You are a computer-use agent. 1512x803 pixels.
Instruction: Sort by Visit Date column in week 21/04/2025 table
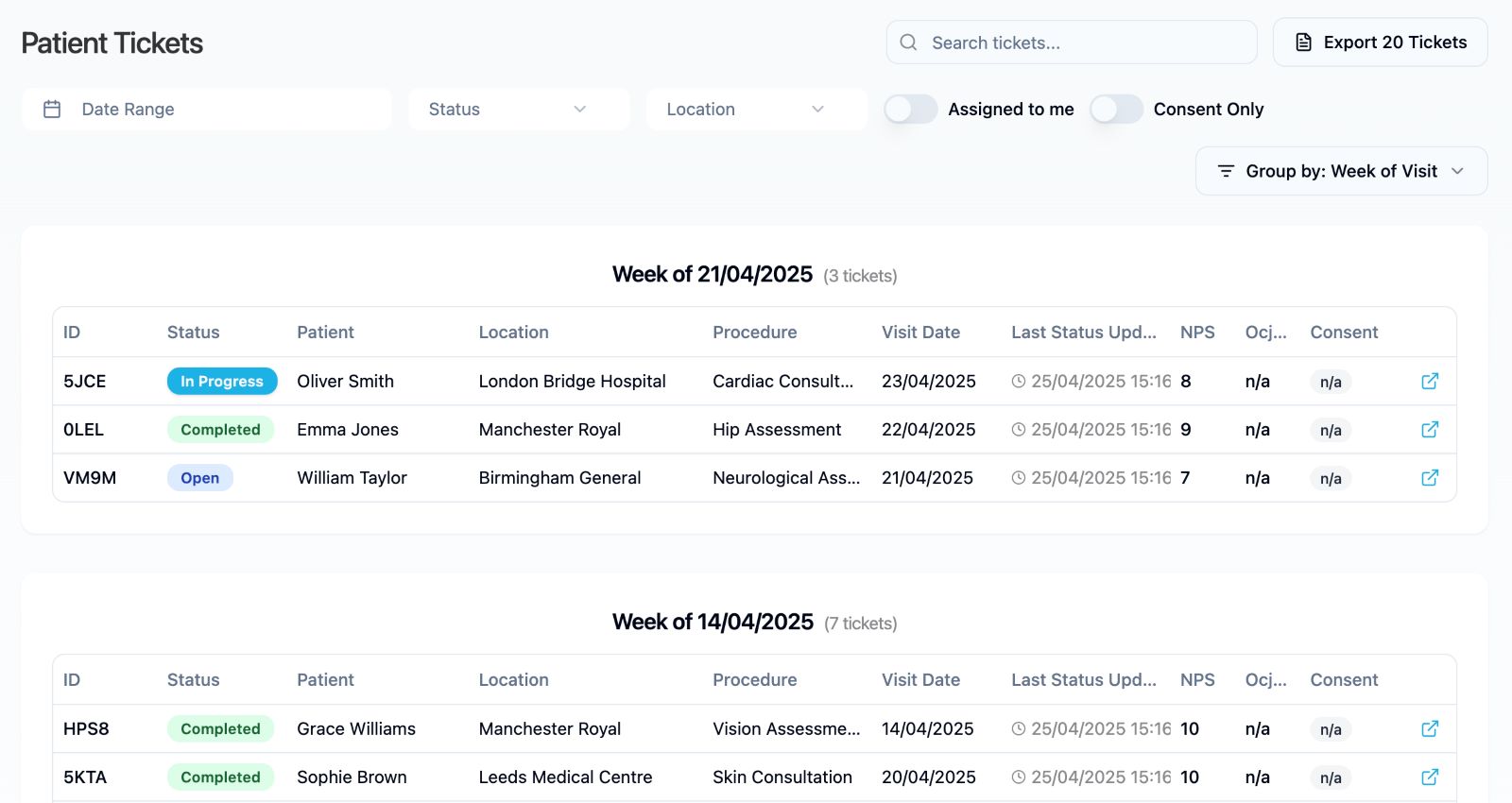pos(920,333)
